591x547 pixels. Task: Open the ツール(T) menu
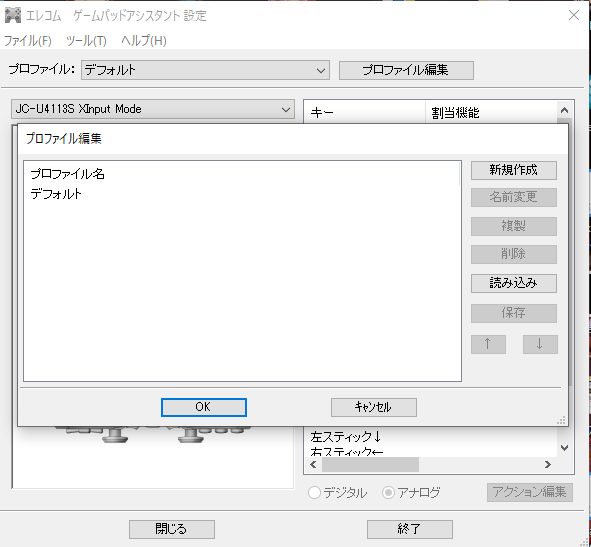86,41
